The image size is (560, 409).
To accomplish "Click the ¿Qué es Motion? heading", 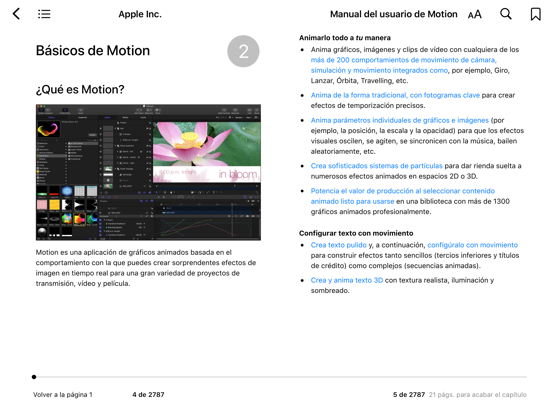I will point(80,89).
